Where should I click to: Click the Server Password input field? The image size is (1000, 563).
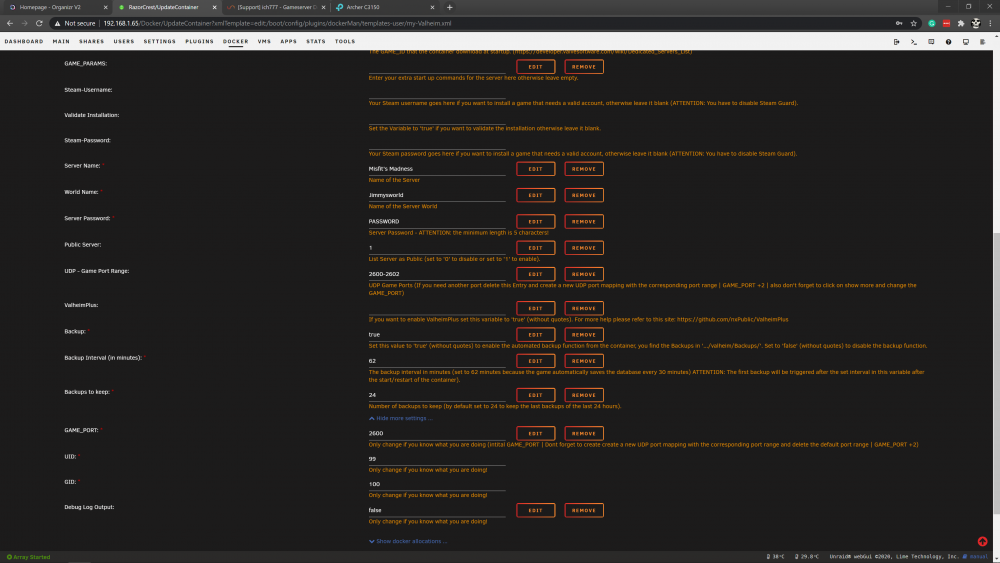tap(437, 221)
